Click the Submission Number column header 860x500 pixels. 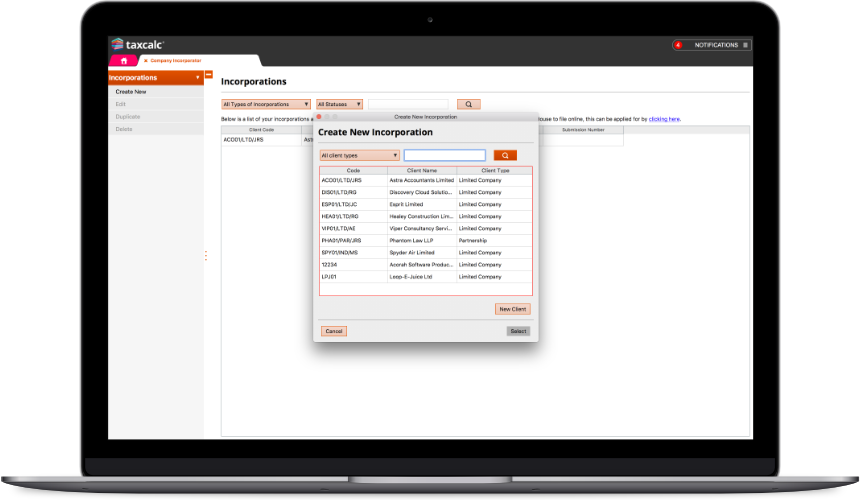tap(583, 130)
